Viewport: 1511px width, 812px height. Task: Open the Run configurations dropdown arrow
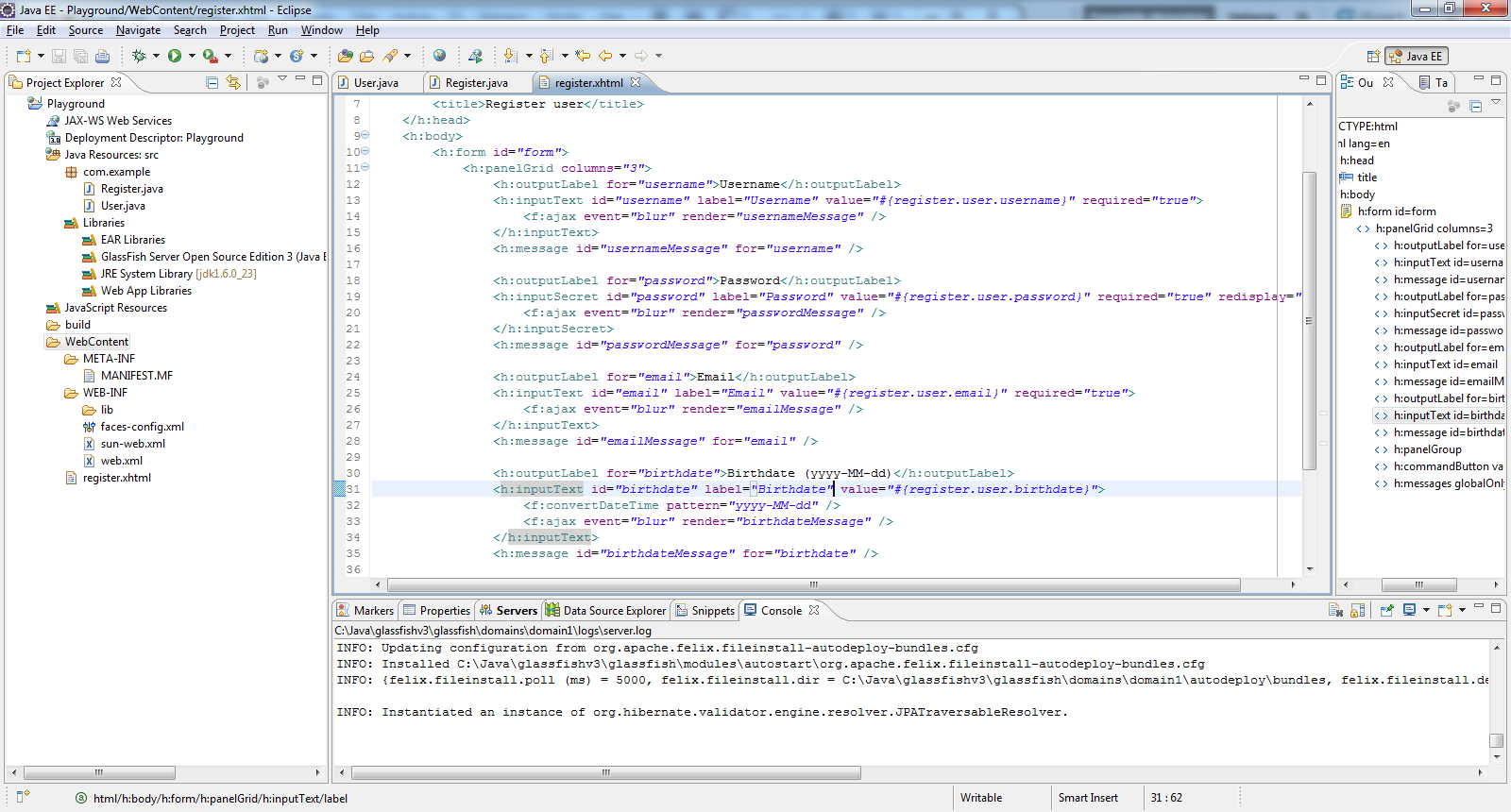point(192,57)
